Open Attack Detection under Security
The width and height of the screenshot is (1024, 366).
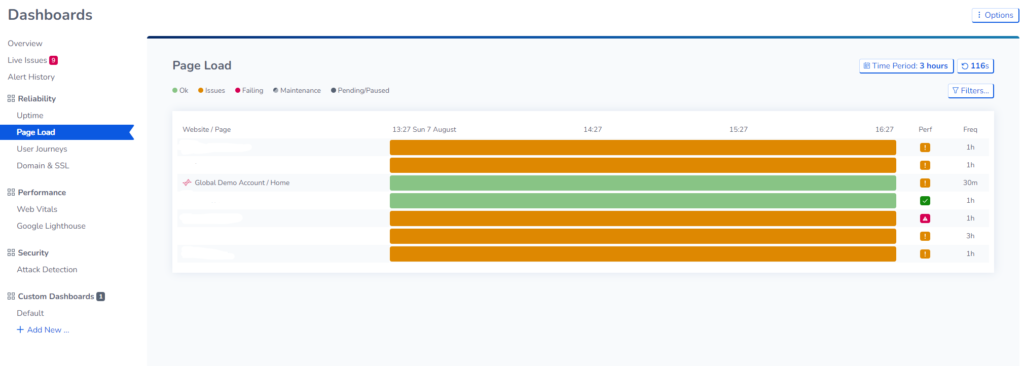(47, 269)
